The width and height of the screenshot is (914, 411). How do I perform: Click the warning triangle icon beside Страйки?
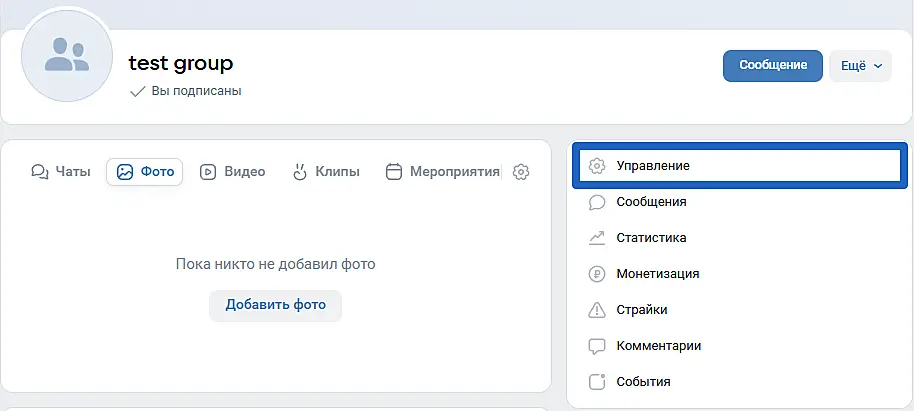(x=597, y=310)
